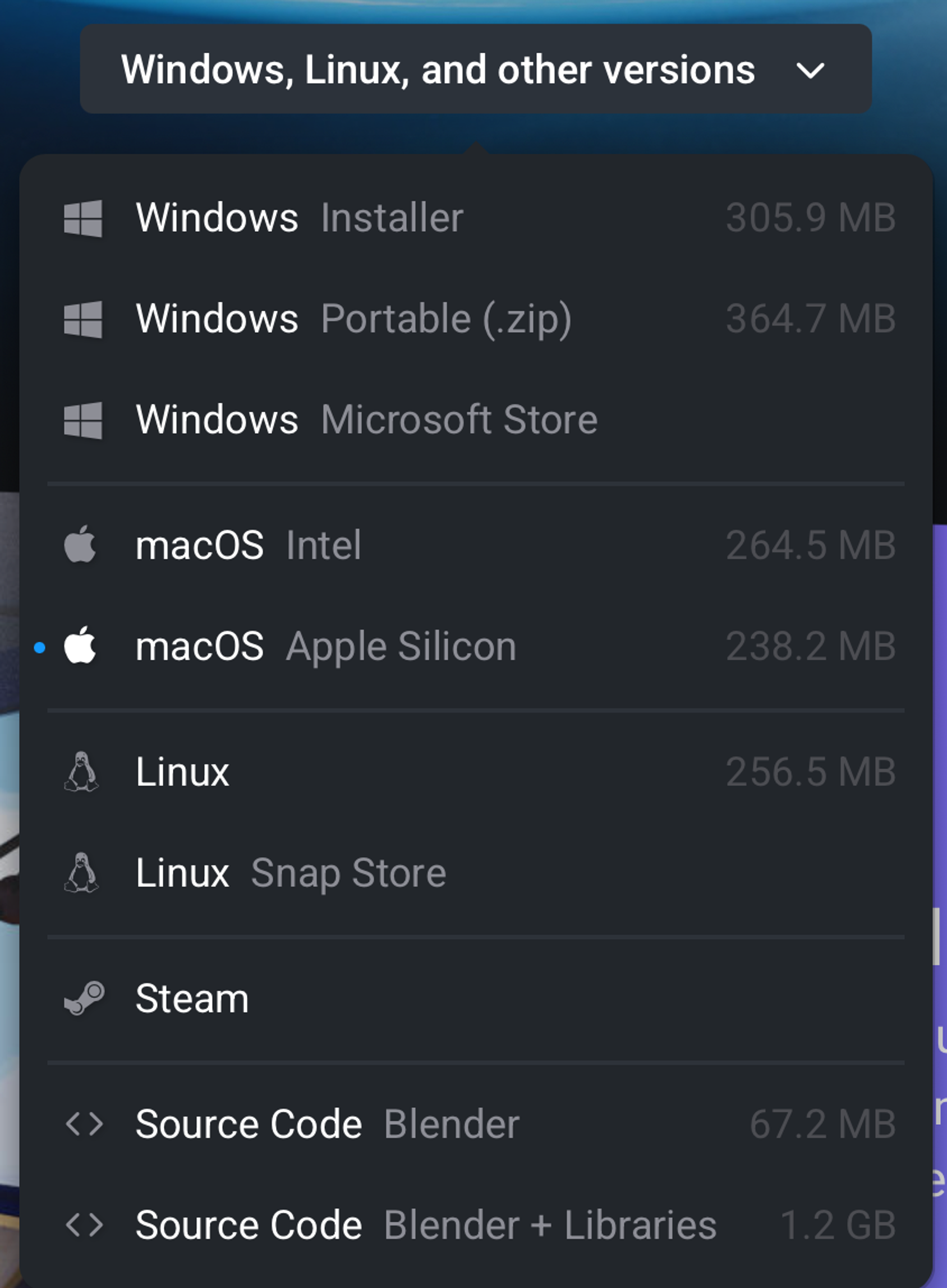
Task: Click the 1.2 GB Blender + Libraries source
Action: tap(476, 1225)
